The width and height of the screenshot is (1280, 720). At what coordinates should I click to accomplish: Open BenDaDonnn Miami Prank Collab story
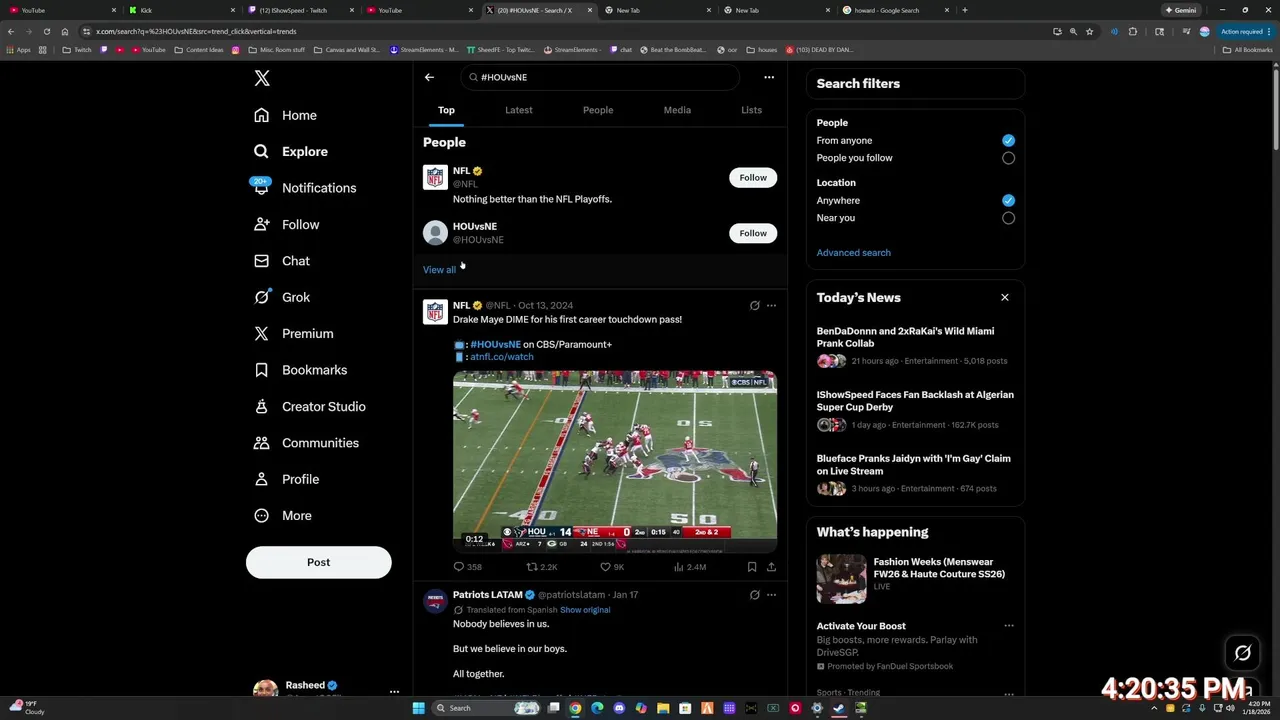(x=915, y=348)
